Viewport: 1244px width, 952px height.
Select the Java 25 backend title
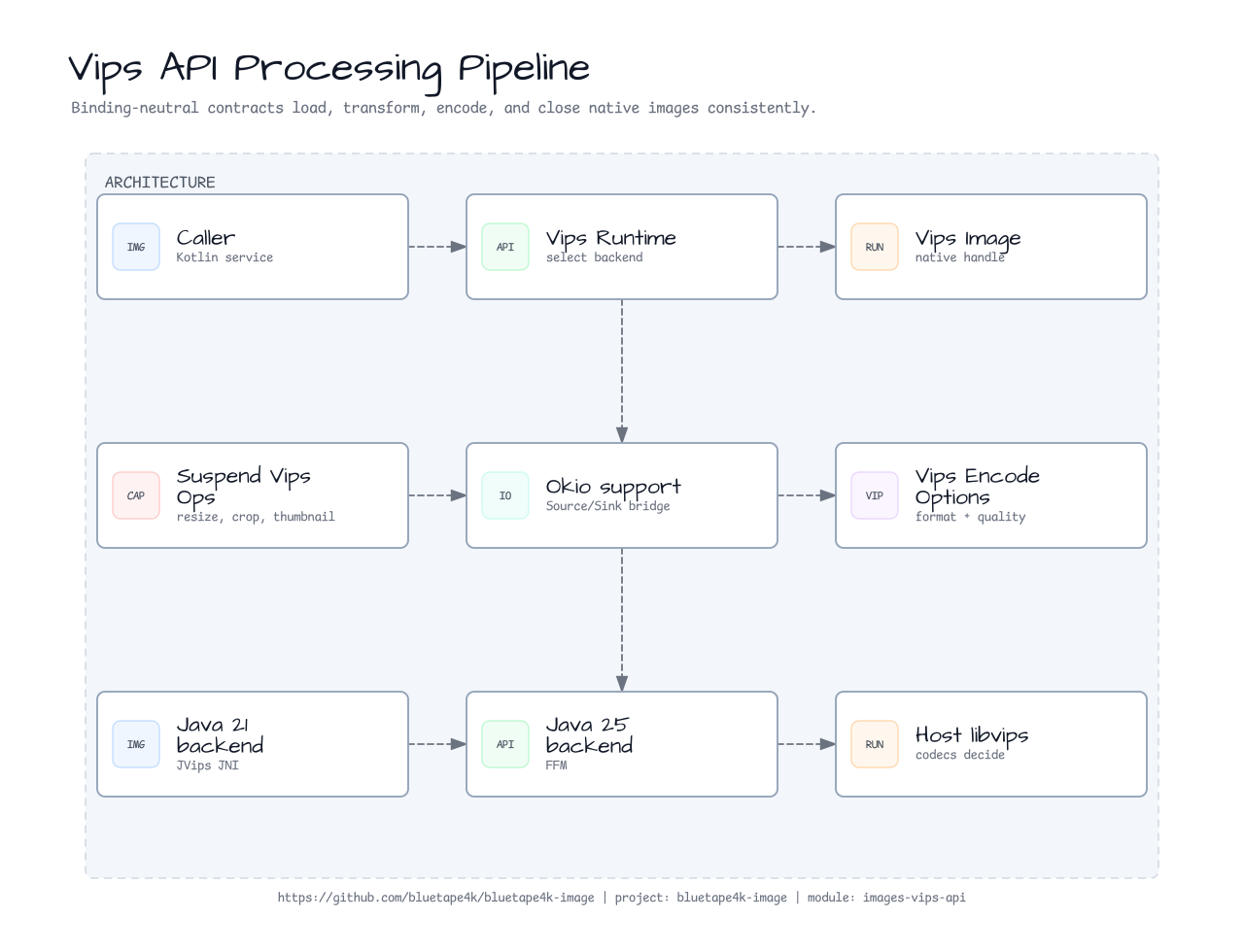pyautogui.click(x=589, y=735)
